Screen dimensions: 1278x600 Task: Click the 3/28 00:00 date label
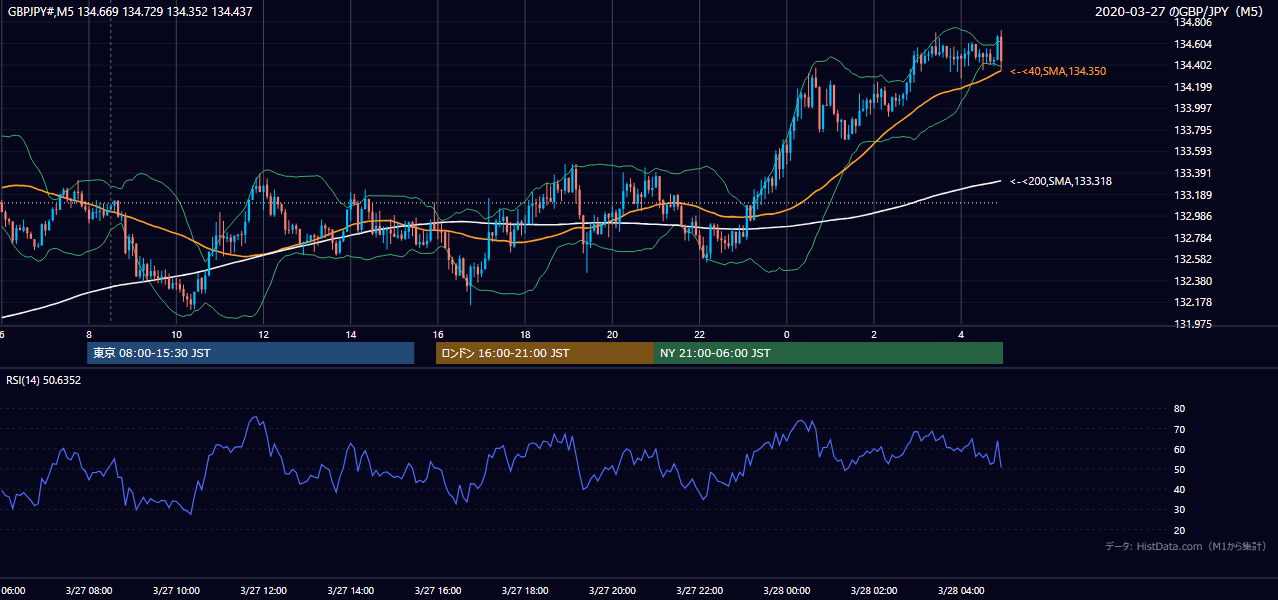click(x=786, y=590)
